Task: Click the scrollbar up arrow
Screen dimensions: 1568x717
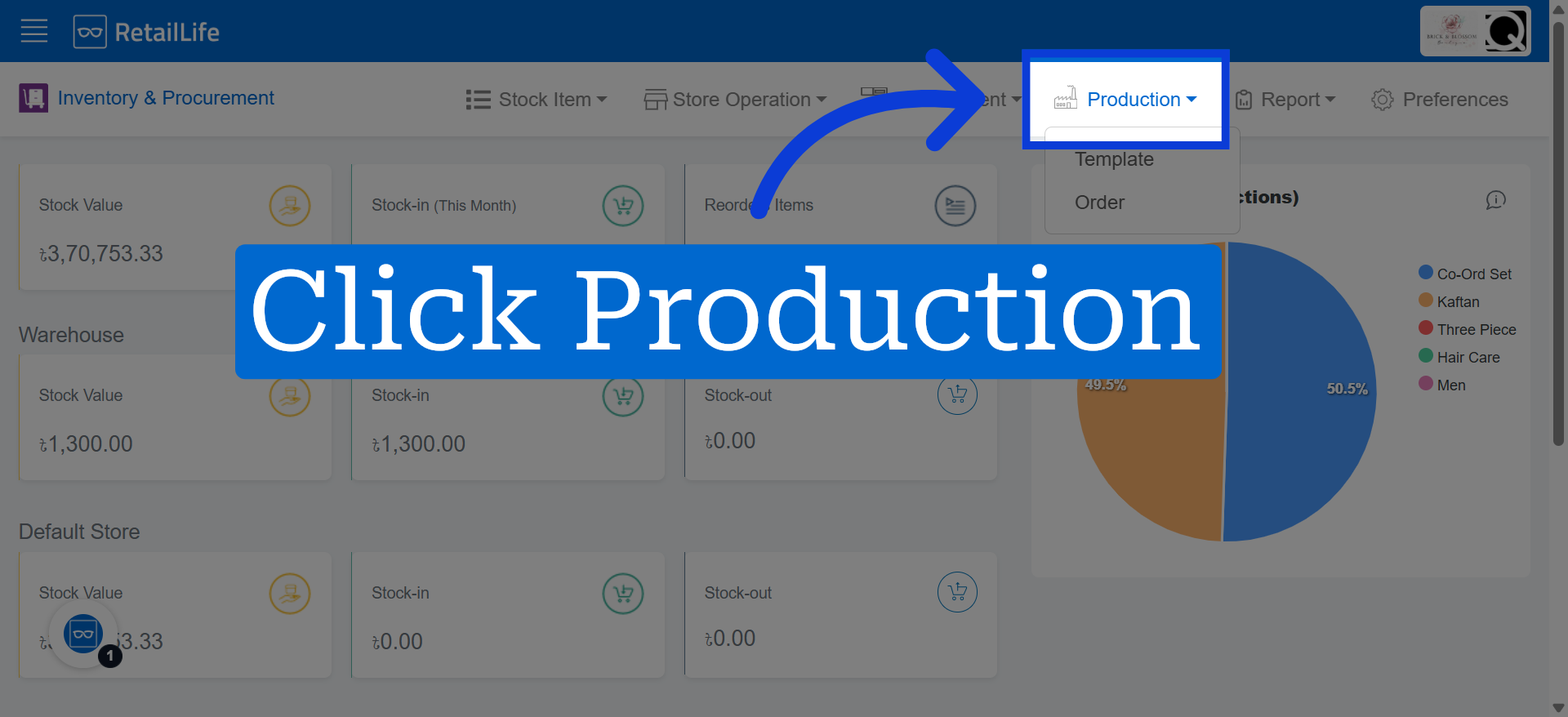Action: [x=1558, y=9]
